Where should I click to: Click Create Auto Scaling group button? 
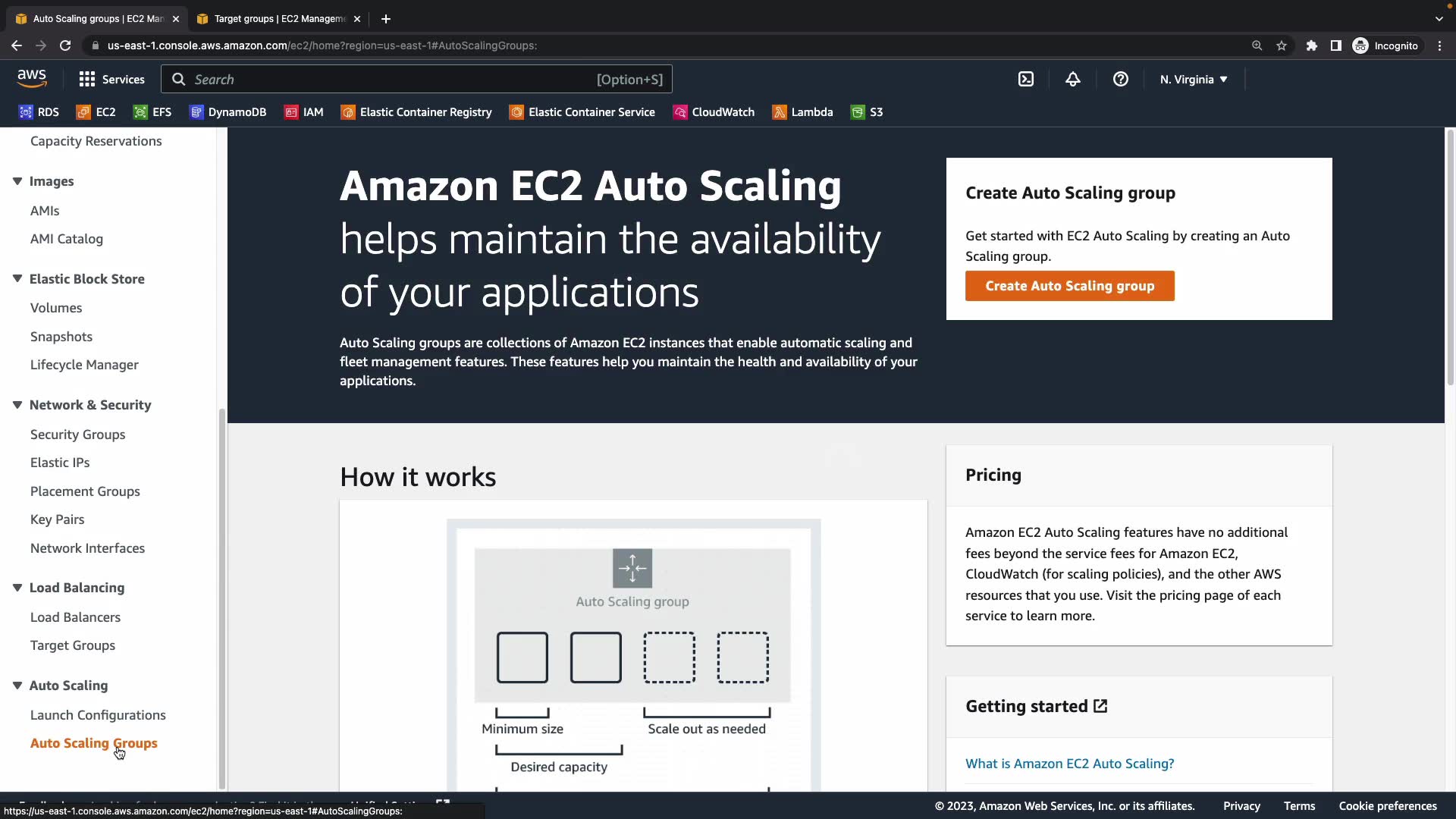(x=1069, y=286)
